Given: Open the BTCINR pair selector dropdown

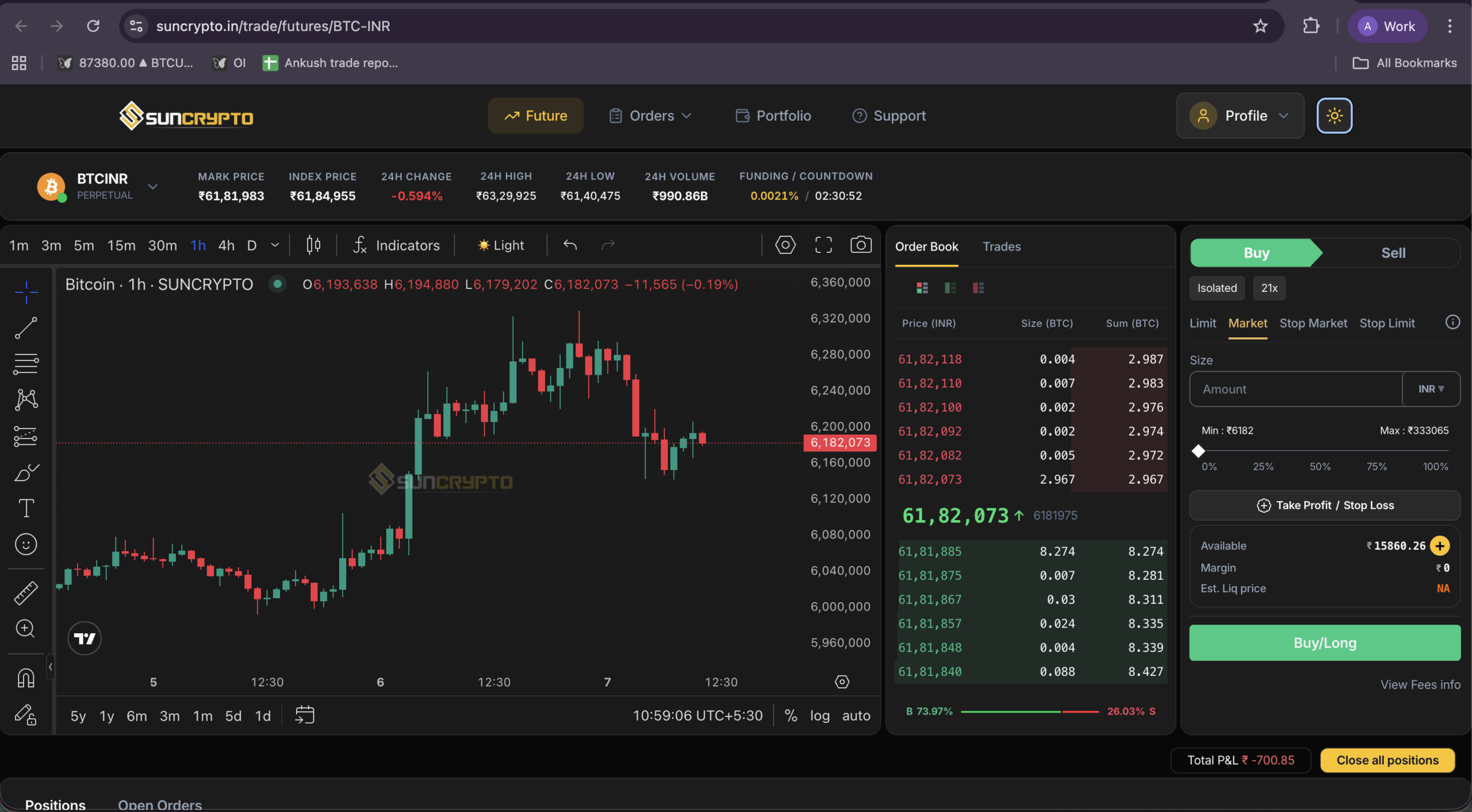Looking at the screenshot, I should click(x=153, y=186).
